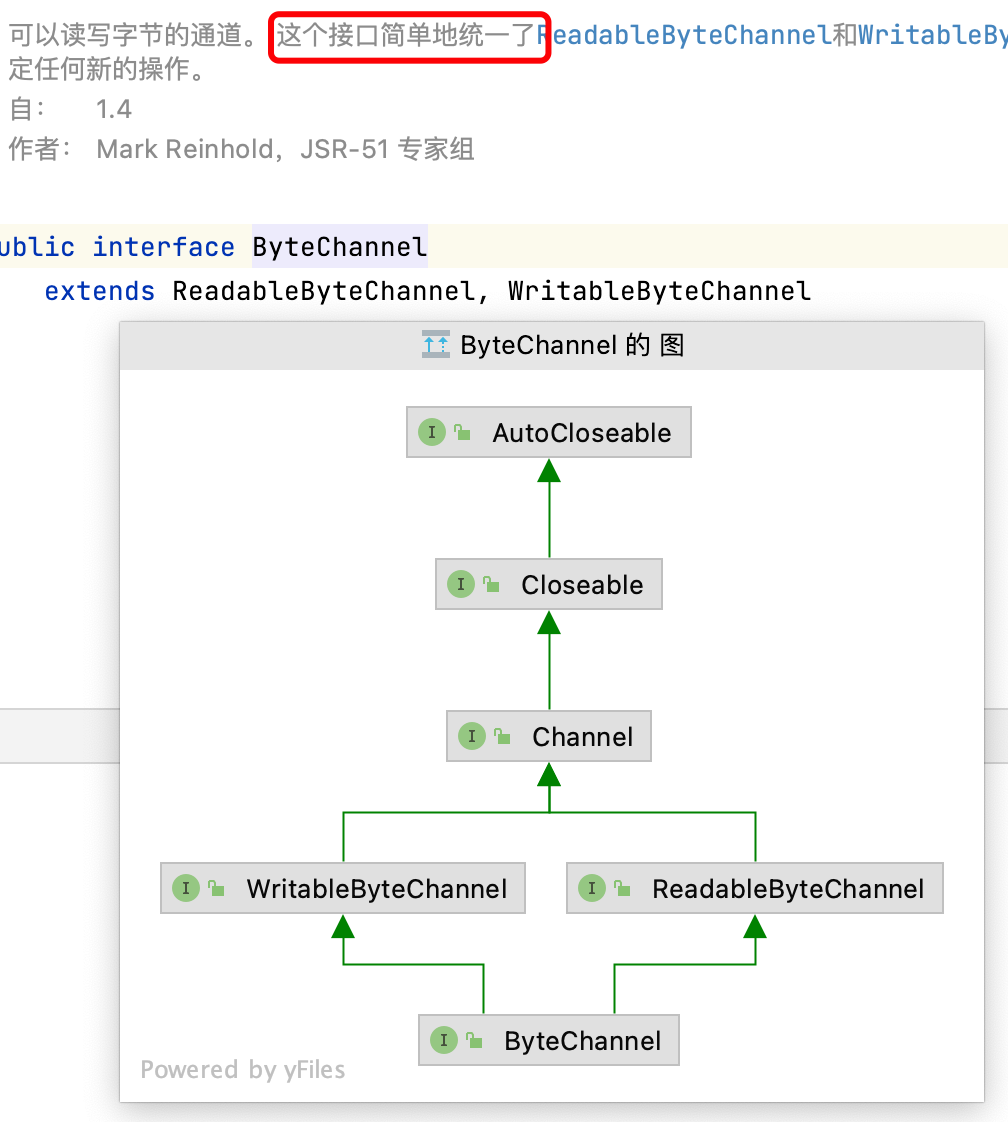Screen dimensions: 1008x1122
Task: Click the green lock icon on AutoCloseable
Action: [x=462, y=434]
